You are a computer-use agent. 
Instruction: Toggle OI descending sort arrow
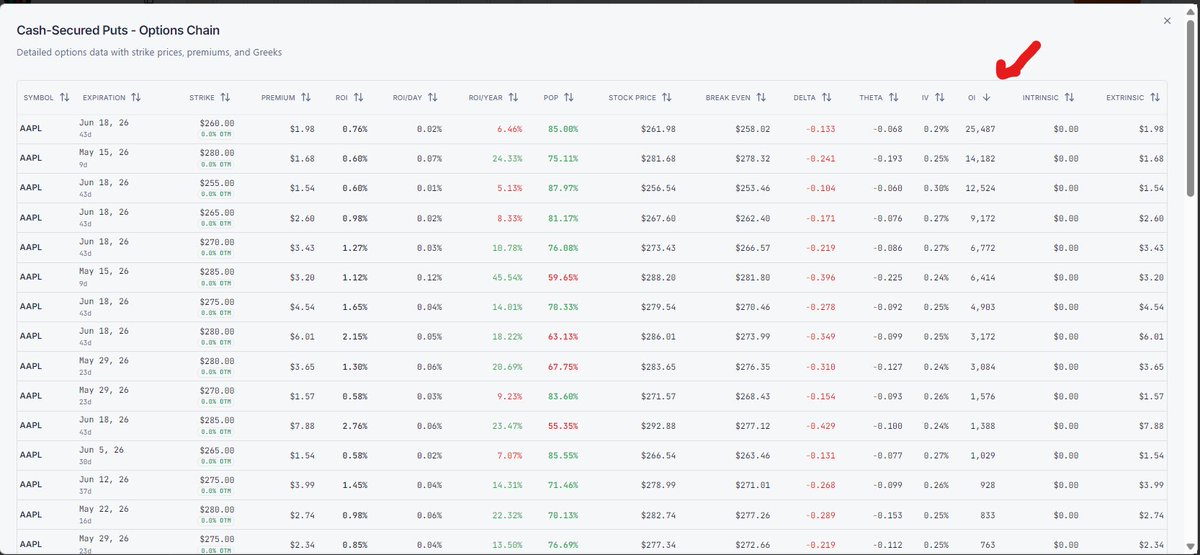987,98
